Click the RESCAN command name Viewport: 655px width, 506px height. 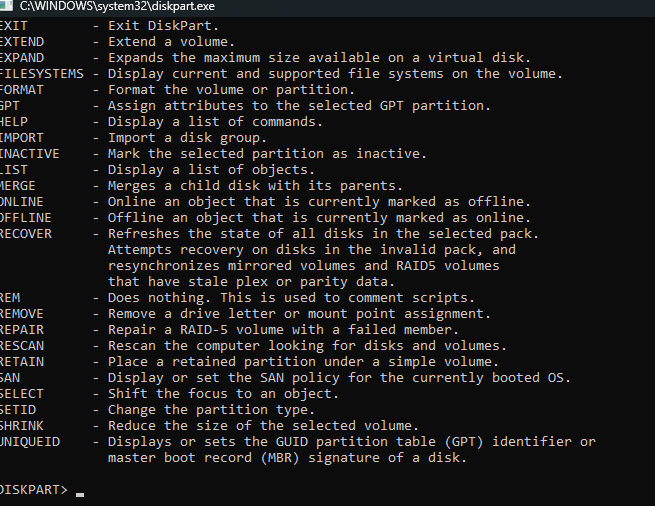22,346
